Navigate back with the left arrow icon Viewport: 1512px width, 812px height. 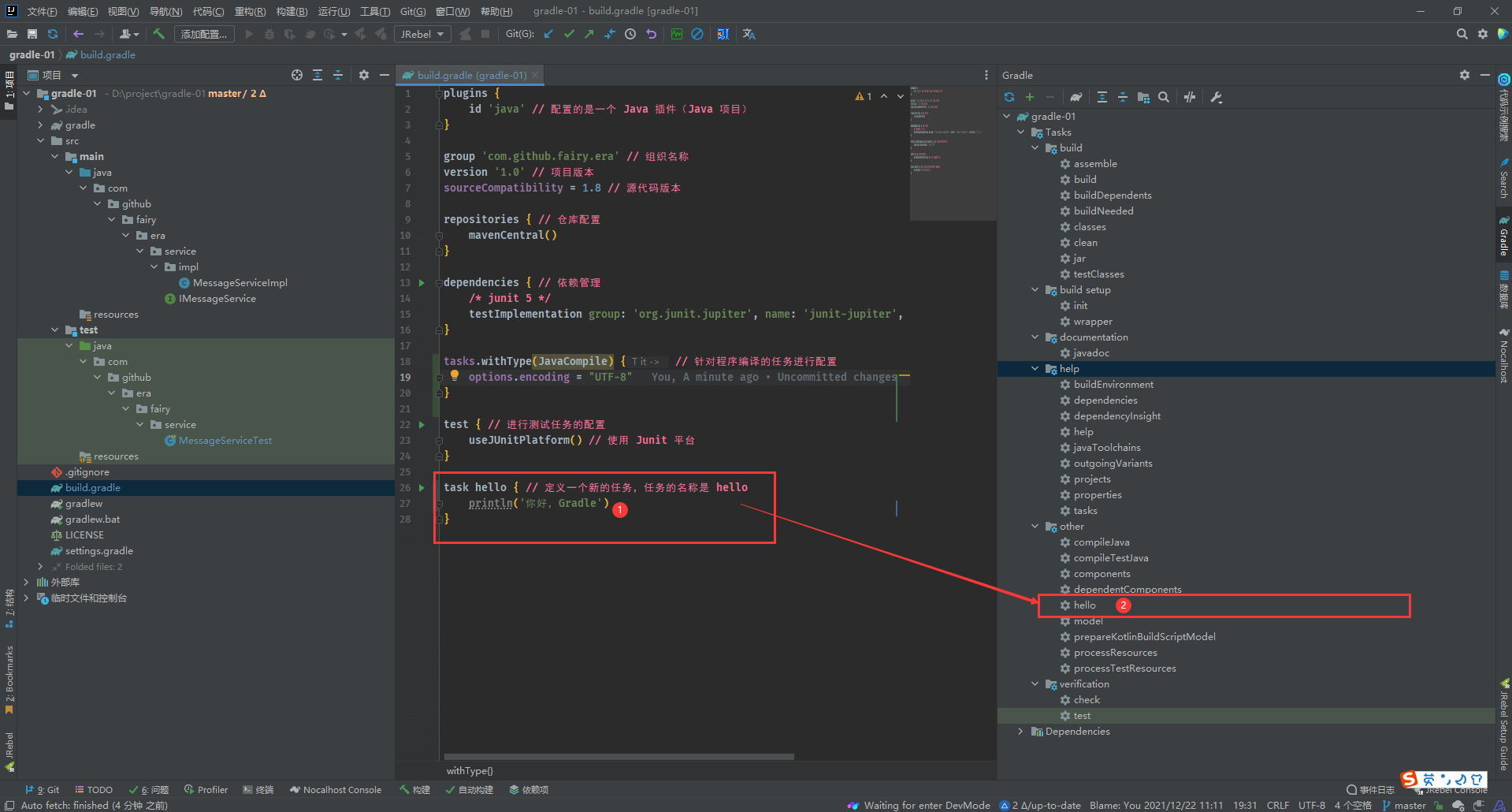tap(78, 34)
